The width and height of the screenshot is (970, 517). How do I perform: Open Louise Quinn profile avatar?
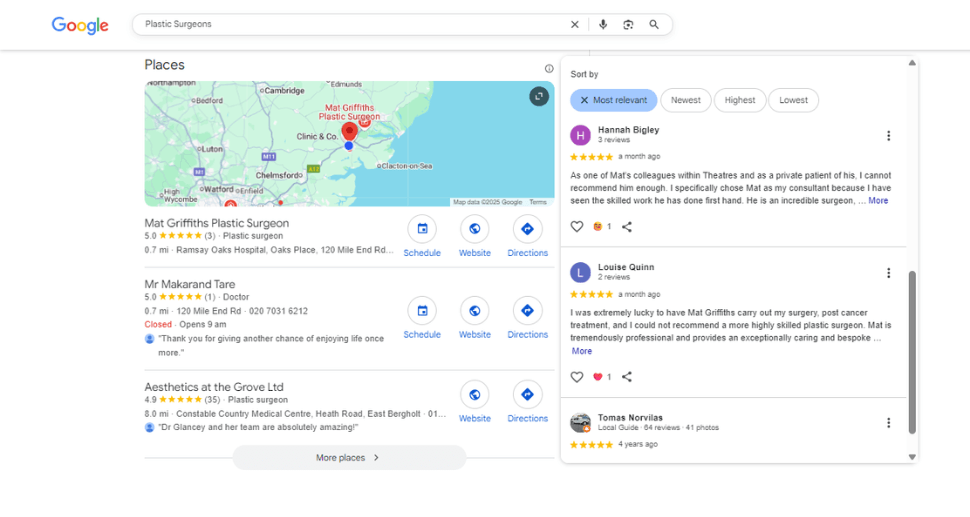pyautogui.click(x=580, y=272)
